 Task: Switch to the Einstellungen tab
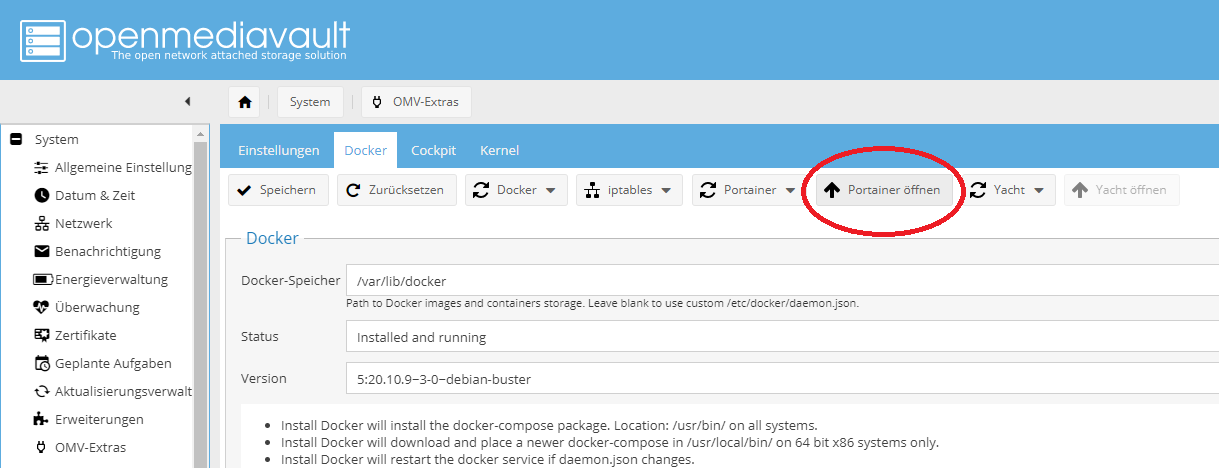tap(279, 150)
